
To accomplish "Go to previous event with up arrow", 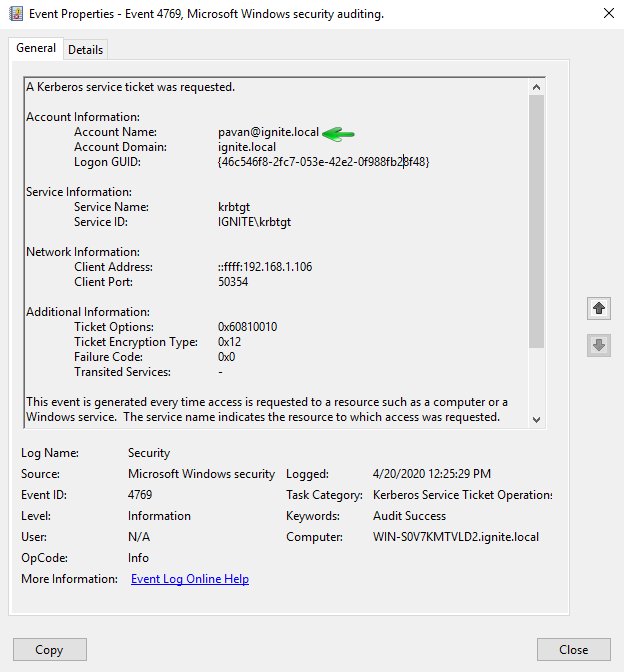I will pos(599,308).
